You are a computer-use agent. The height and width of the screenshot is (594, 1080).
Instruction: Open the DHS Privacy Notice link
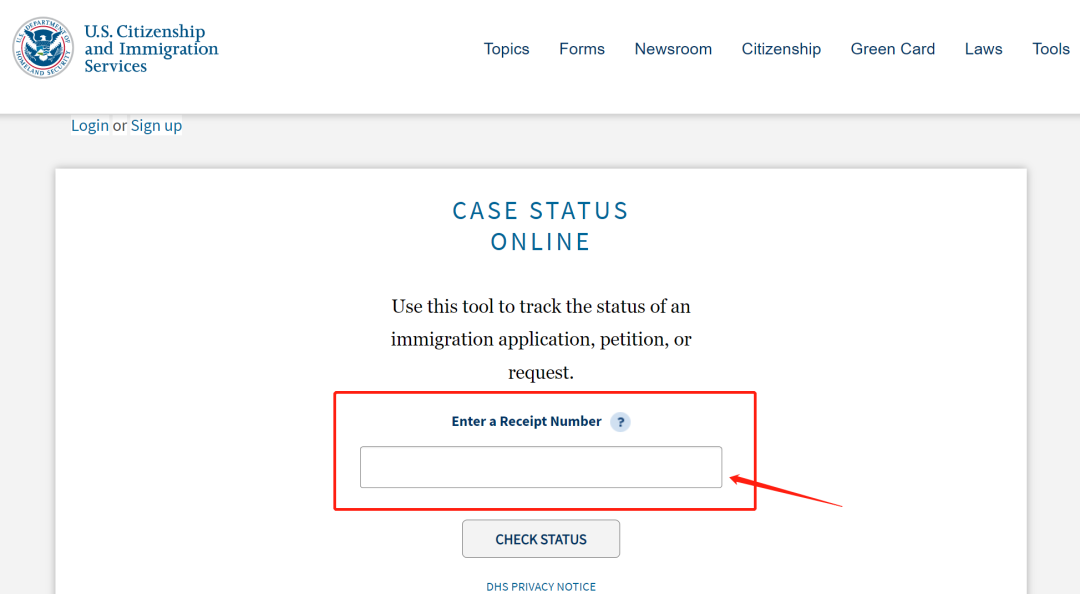click(x=541, y=587)
